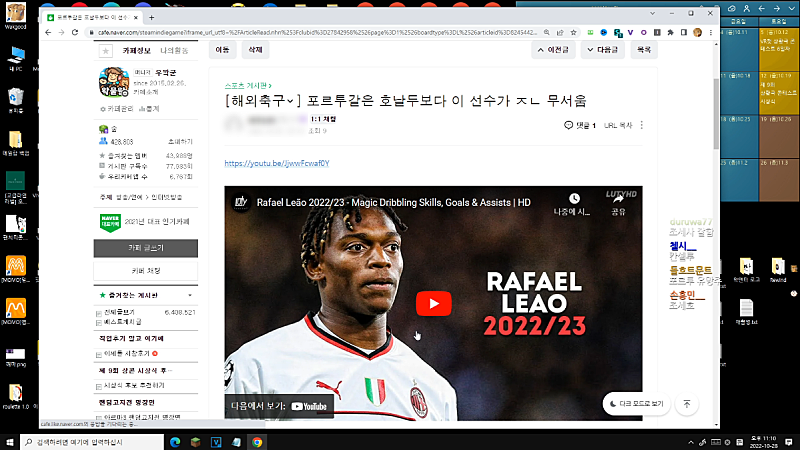Image resolution: width=800 pixels, height=450 pixels.
Task: Click the address bar URL field
Action: [316, 32]
